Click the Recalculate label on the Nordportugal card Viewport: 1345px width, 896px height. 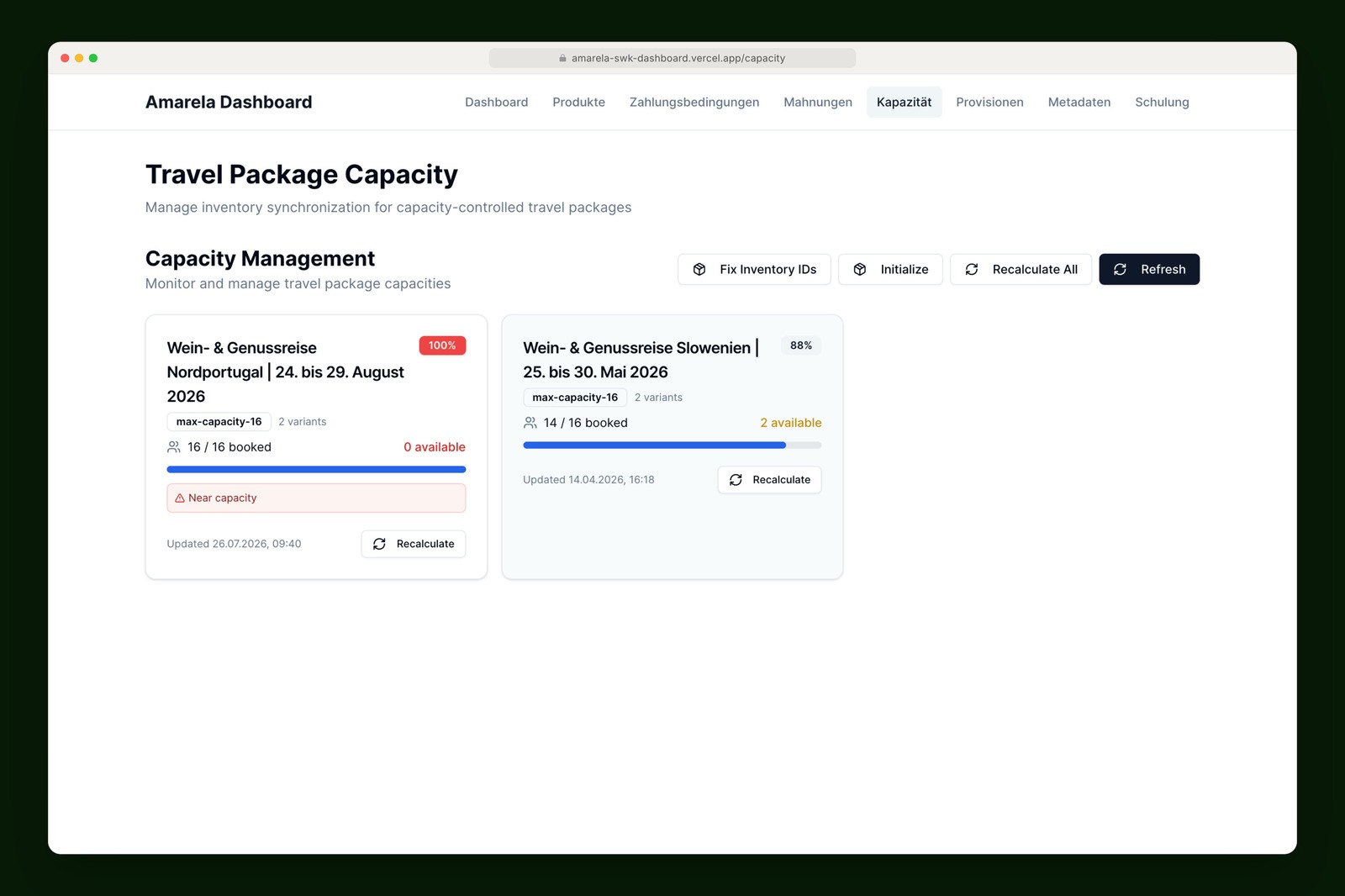click(x=425, y=544)
